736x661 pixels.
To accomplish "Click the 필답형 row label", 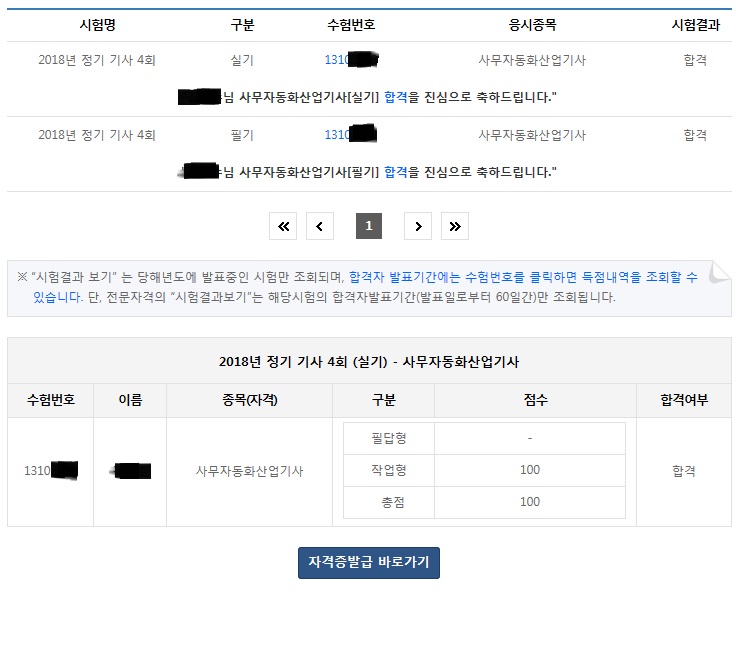I will [x=388, y=438].
